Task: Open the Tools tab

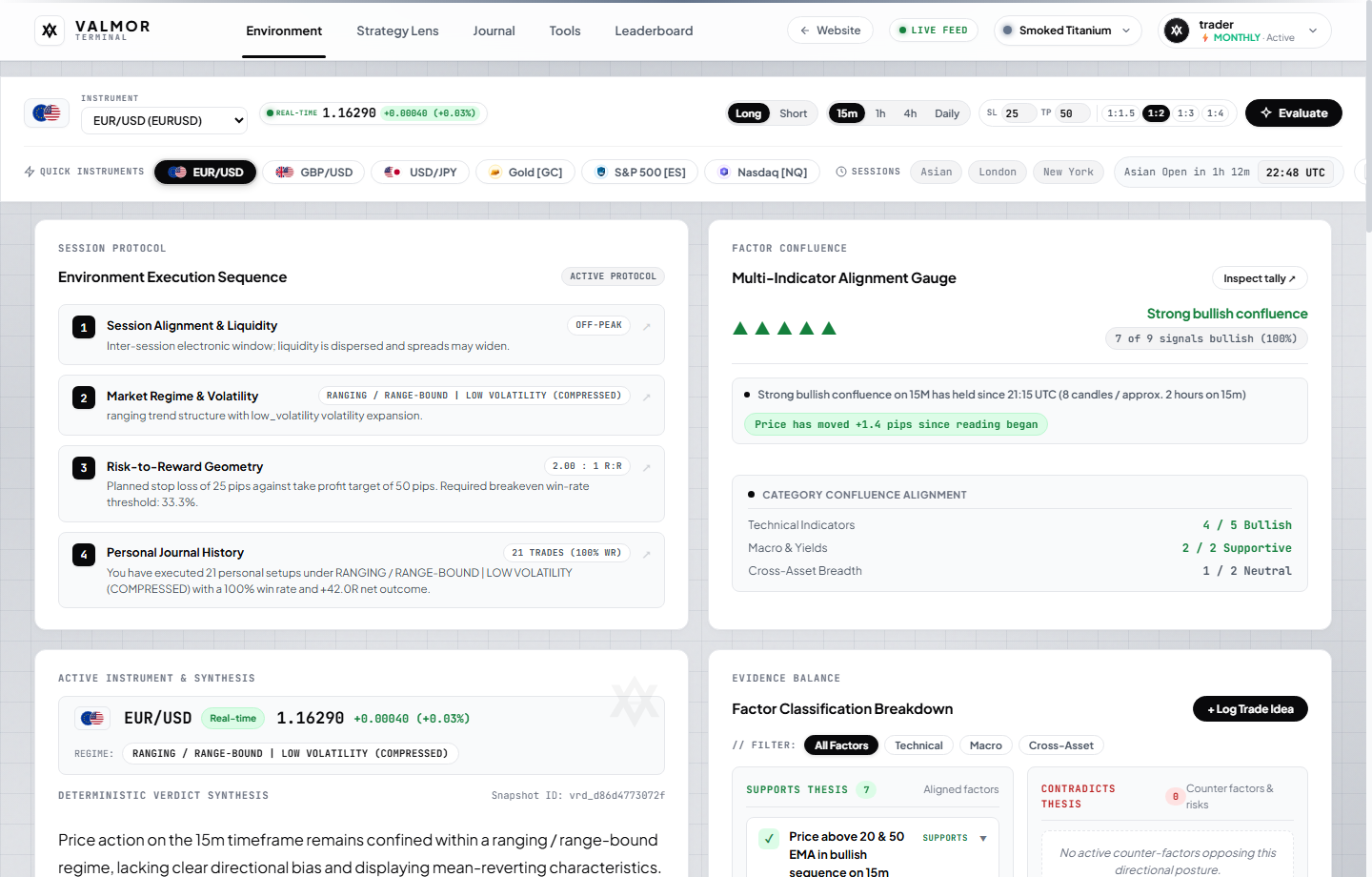Action: click(x=565, y=31)
